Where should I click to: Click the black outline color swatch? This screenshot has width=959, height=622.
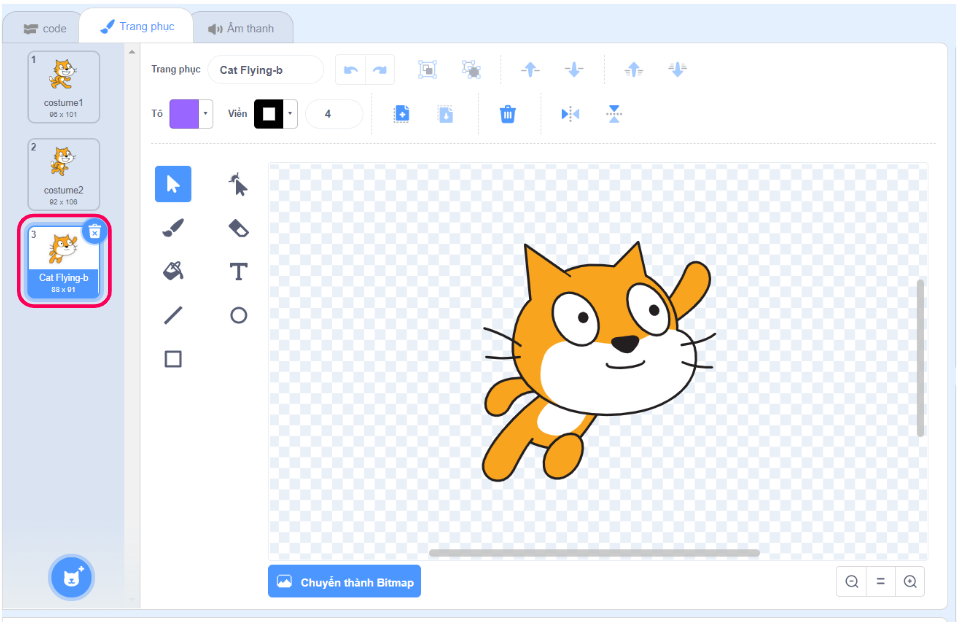[268, 114]
